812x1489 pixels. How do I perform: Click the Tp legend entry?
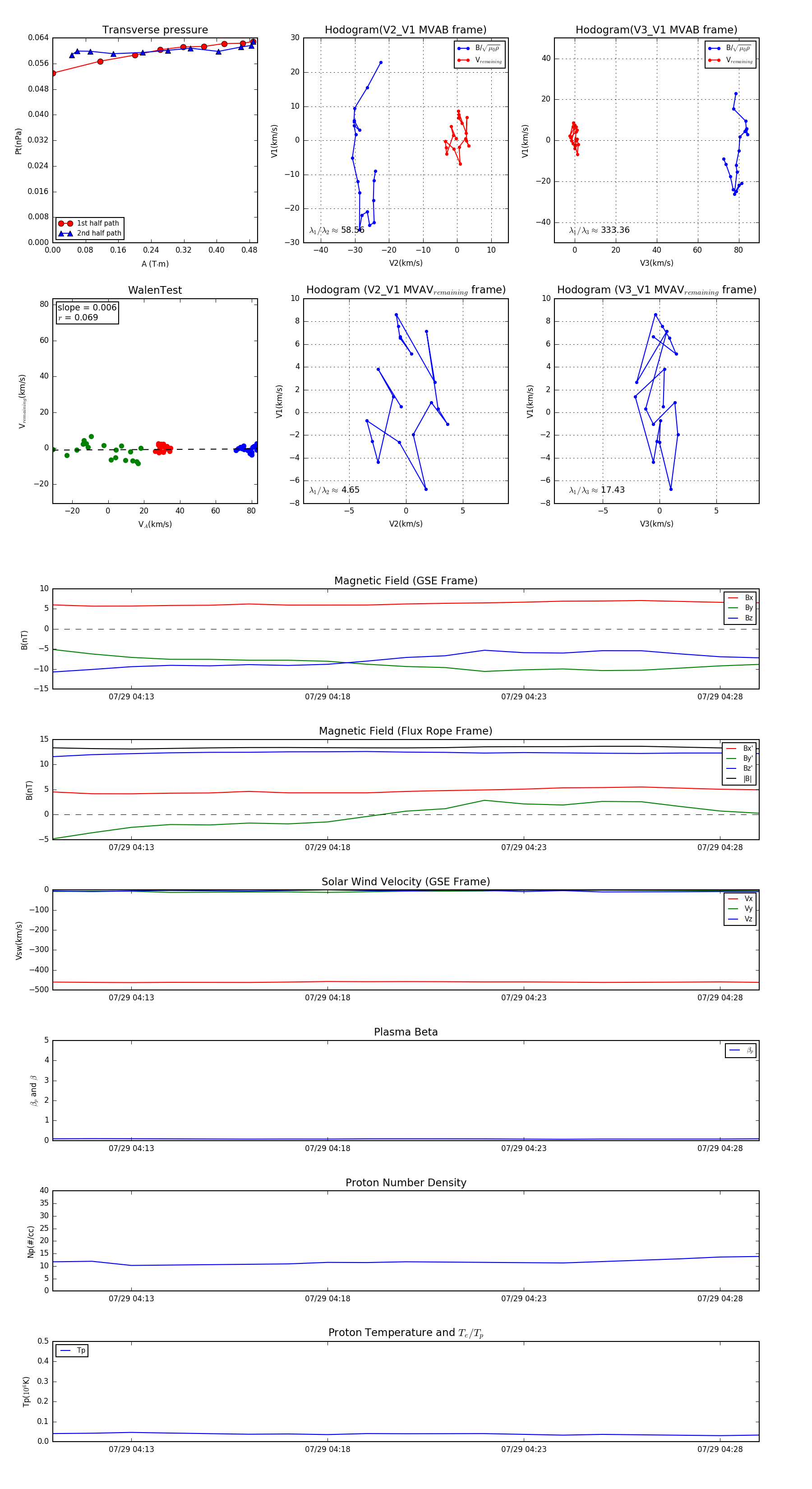(72, 1351)
